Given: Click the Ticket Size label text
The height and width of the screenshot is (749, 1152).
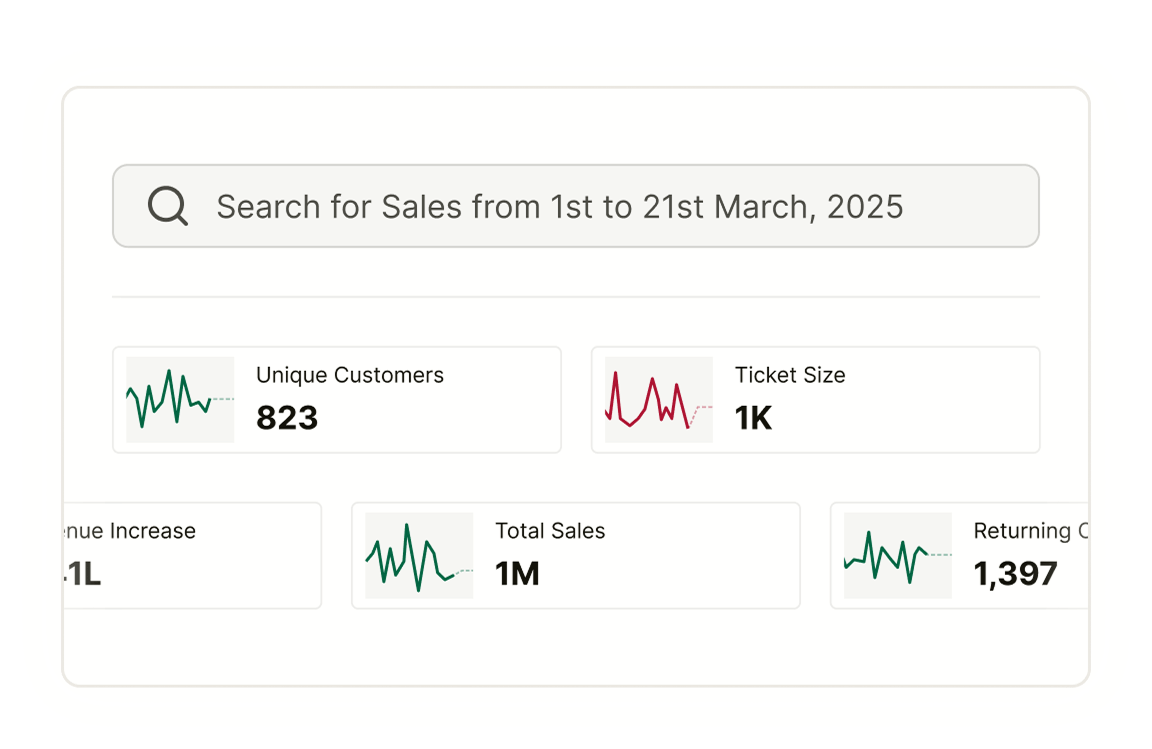Looking at the screenshot, I should tap(790, 376).
